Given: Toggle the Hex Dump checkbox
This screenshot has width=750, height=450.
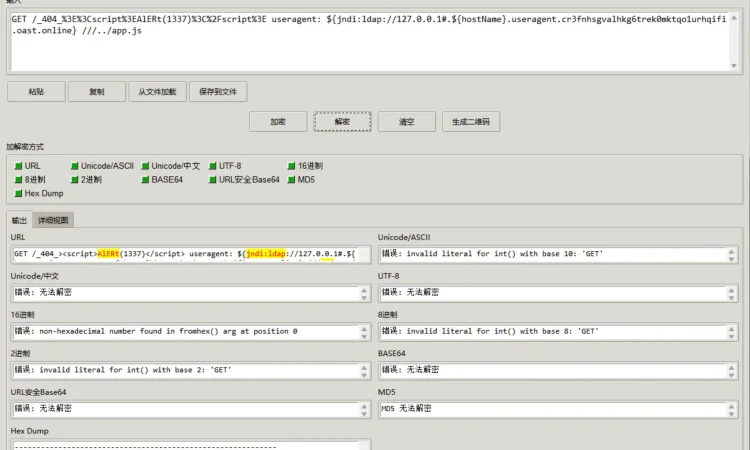Looking at the screenshot, I should 17,193.
